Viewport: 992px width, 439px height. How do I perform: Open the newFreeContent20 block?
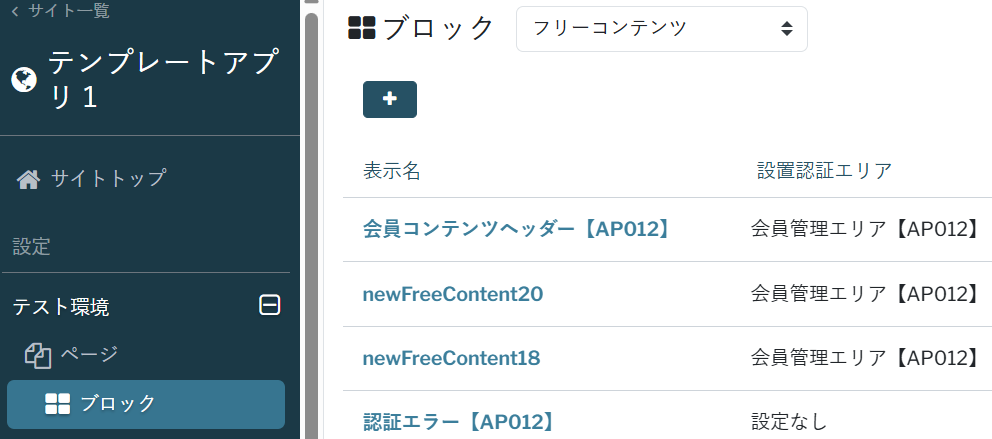pyautogui.click(x=452, y=293)
